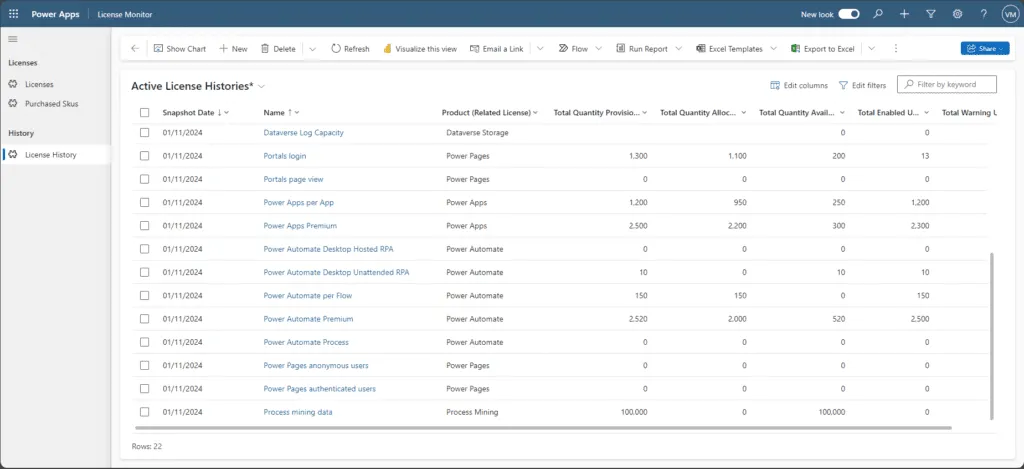Open the Power Automate Process record link
The image size is (1024, 469).
[x=306, y=342]
